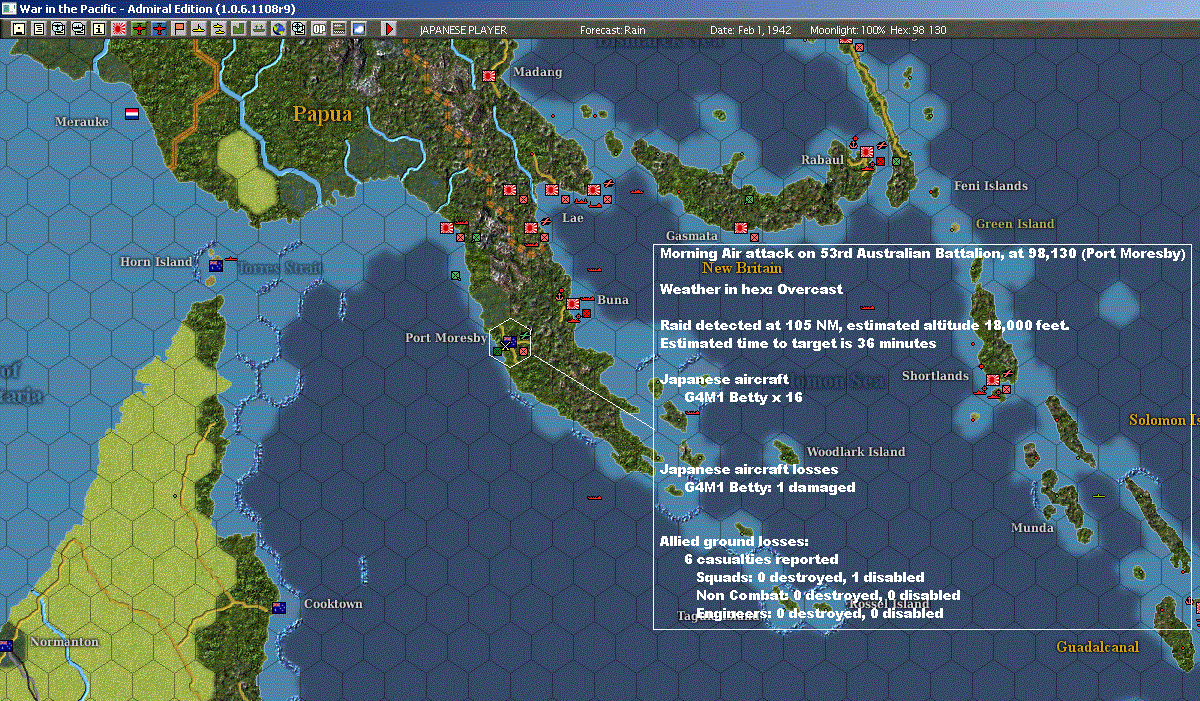Image resolution: width=1200 pixels, height=701 pixels.
Task: Click the Morning Air attack report header
Action: click(x=922, y=254)
